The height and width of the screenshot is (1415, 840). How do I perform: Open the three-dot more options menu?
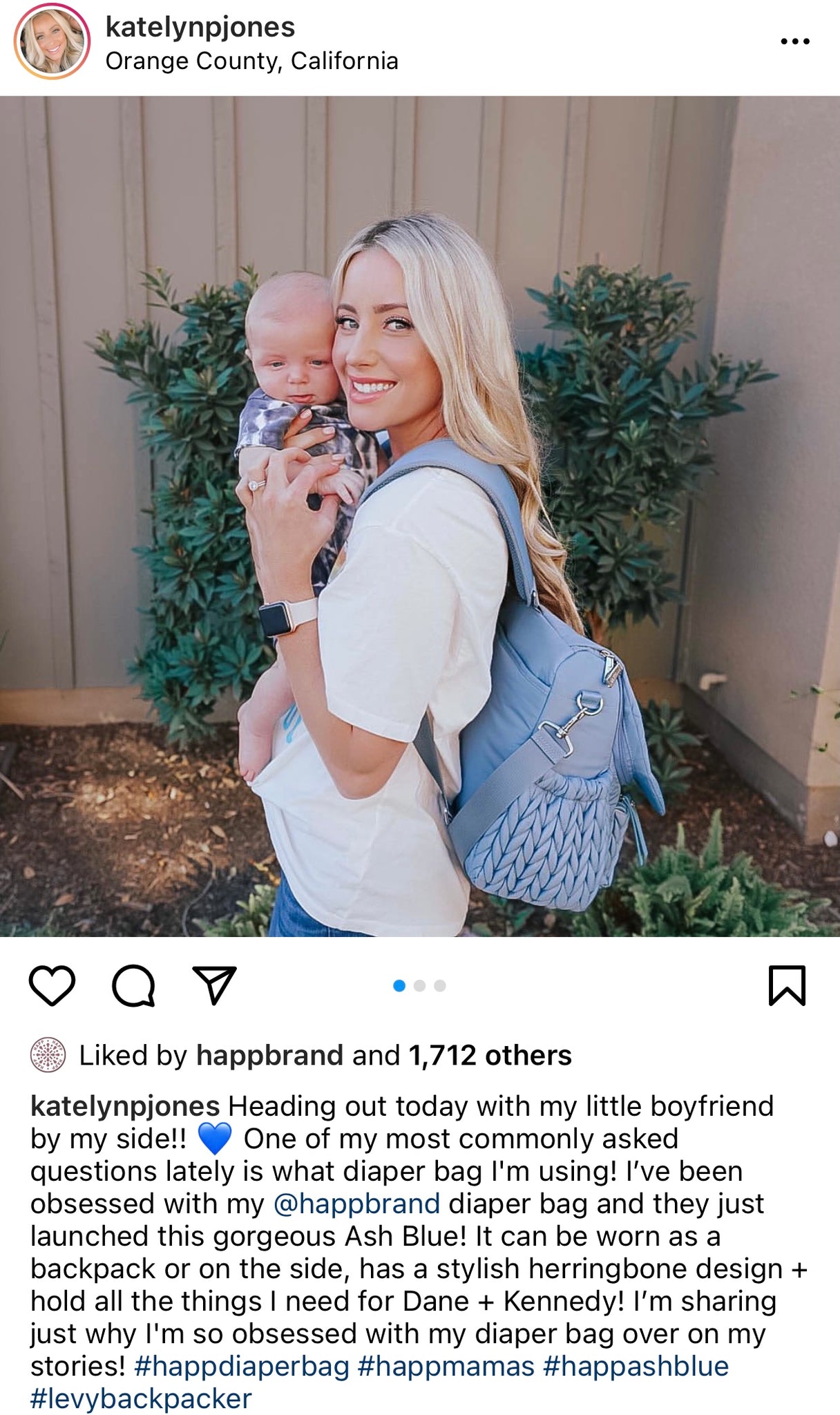point(795,42)
